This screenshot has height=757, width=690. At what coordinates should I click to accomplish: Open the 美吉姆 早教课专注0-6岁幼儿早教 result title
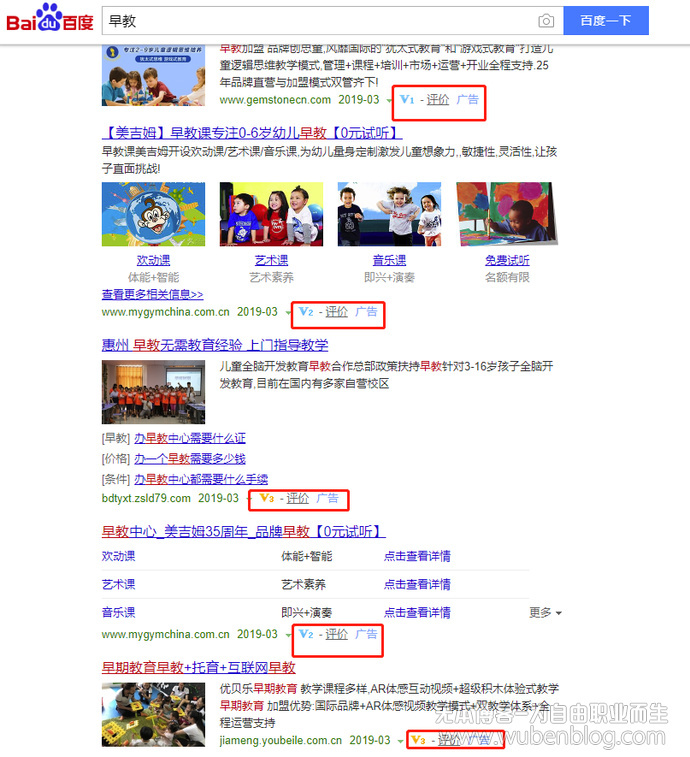(252, 133)
